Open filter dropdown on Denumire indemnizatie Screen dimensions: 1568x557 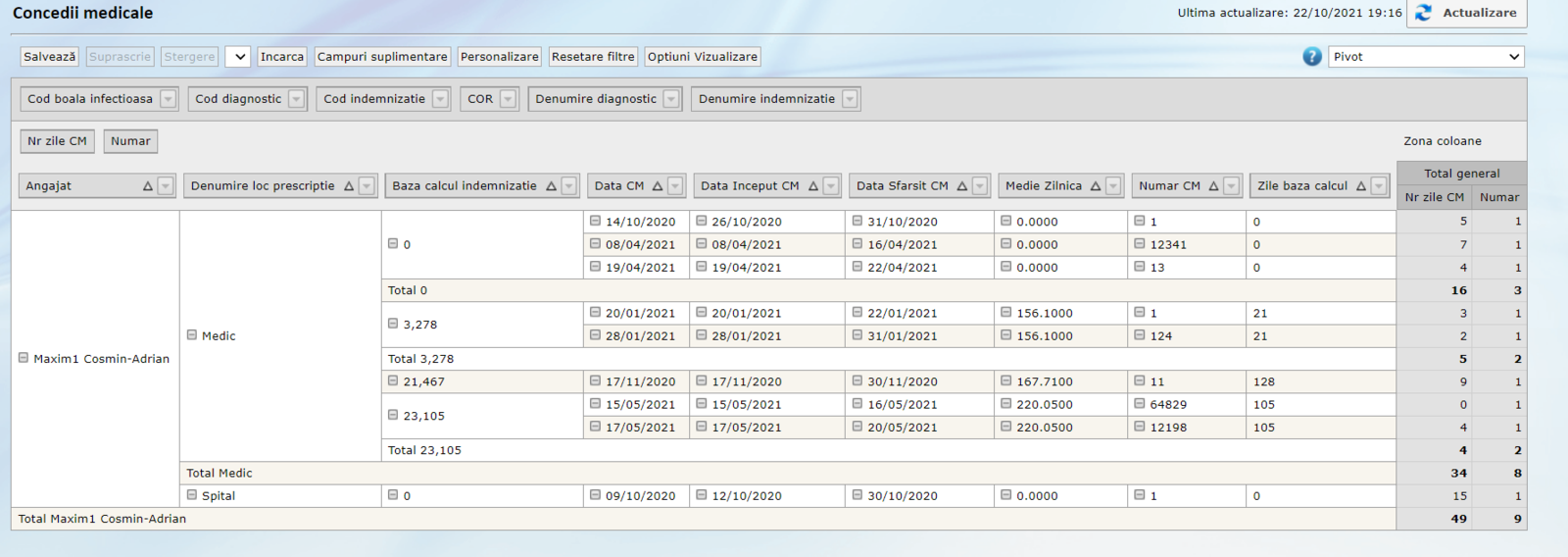(x=850, y=99)
